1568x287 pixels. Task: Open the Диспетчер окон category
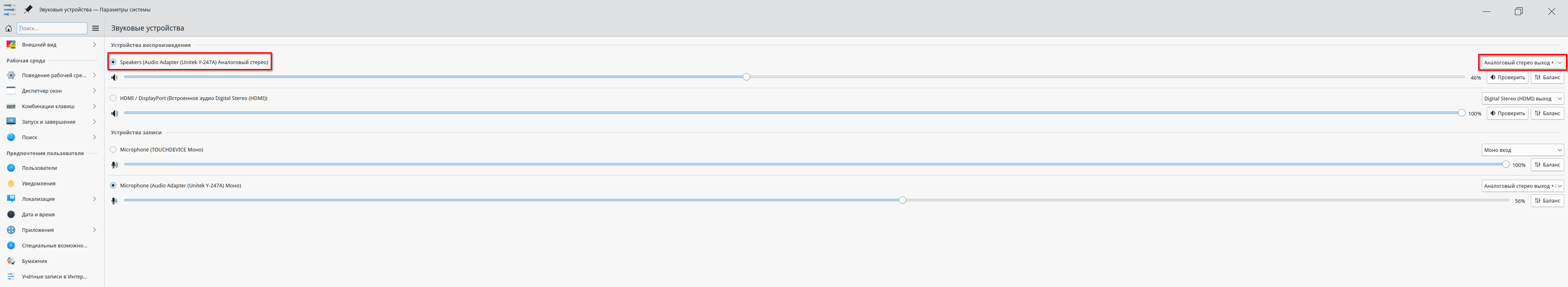click(41, 91)
